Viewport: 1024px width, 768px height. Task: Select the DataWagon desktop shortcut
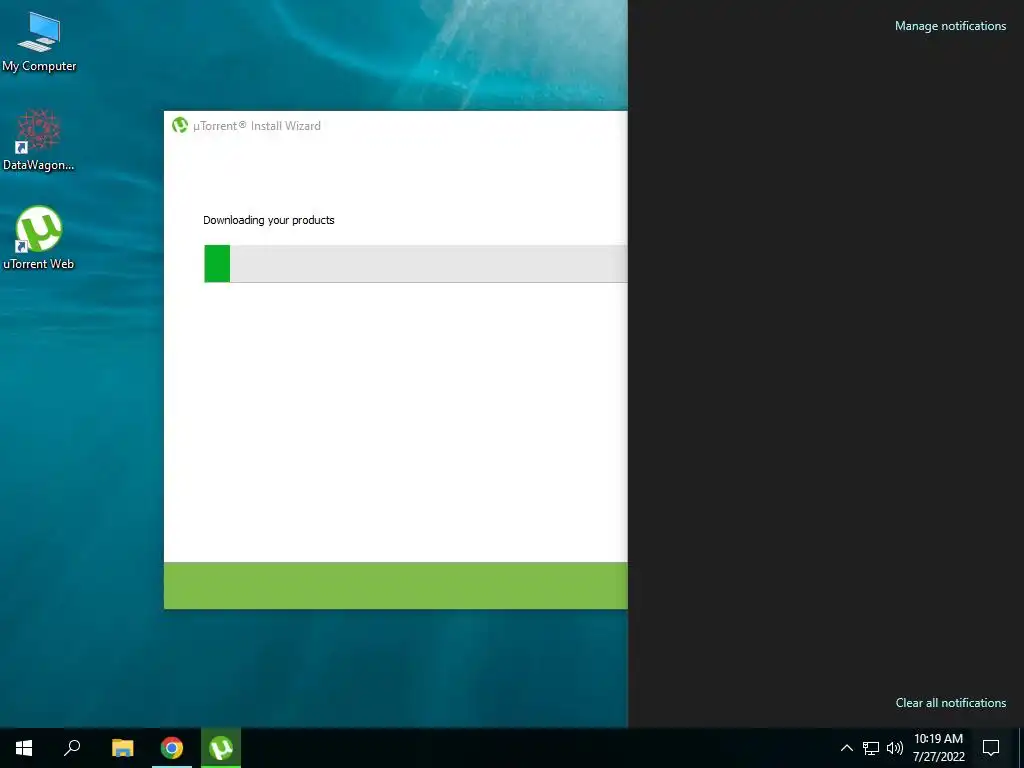pyautogui.click(x=39, y=140)
